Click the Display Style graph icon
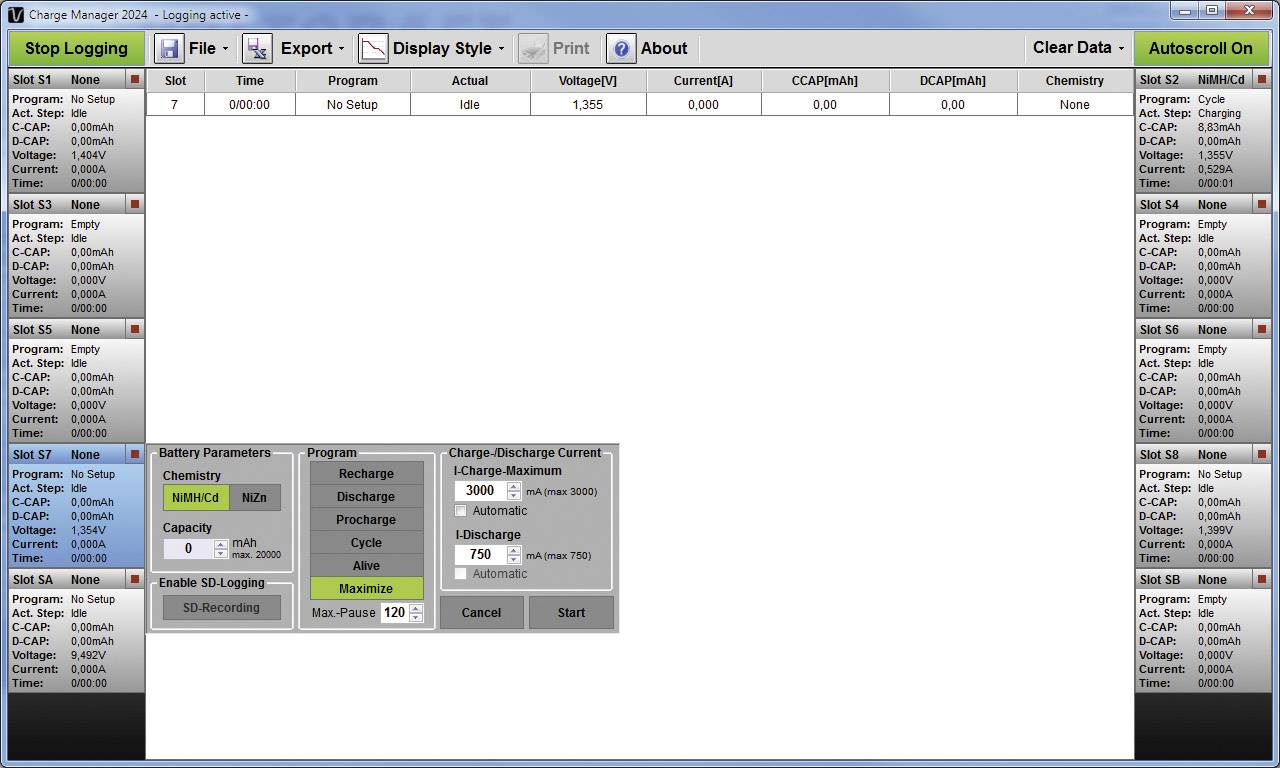1280x768 pixels. (x=372, y=47)
